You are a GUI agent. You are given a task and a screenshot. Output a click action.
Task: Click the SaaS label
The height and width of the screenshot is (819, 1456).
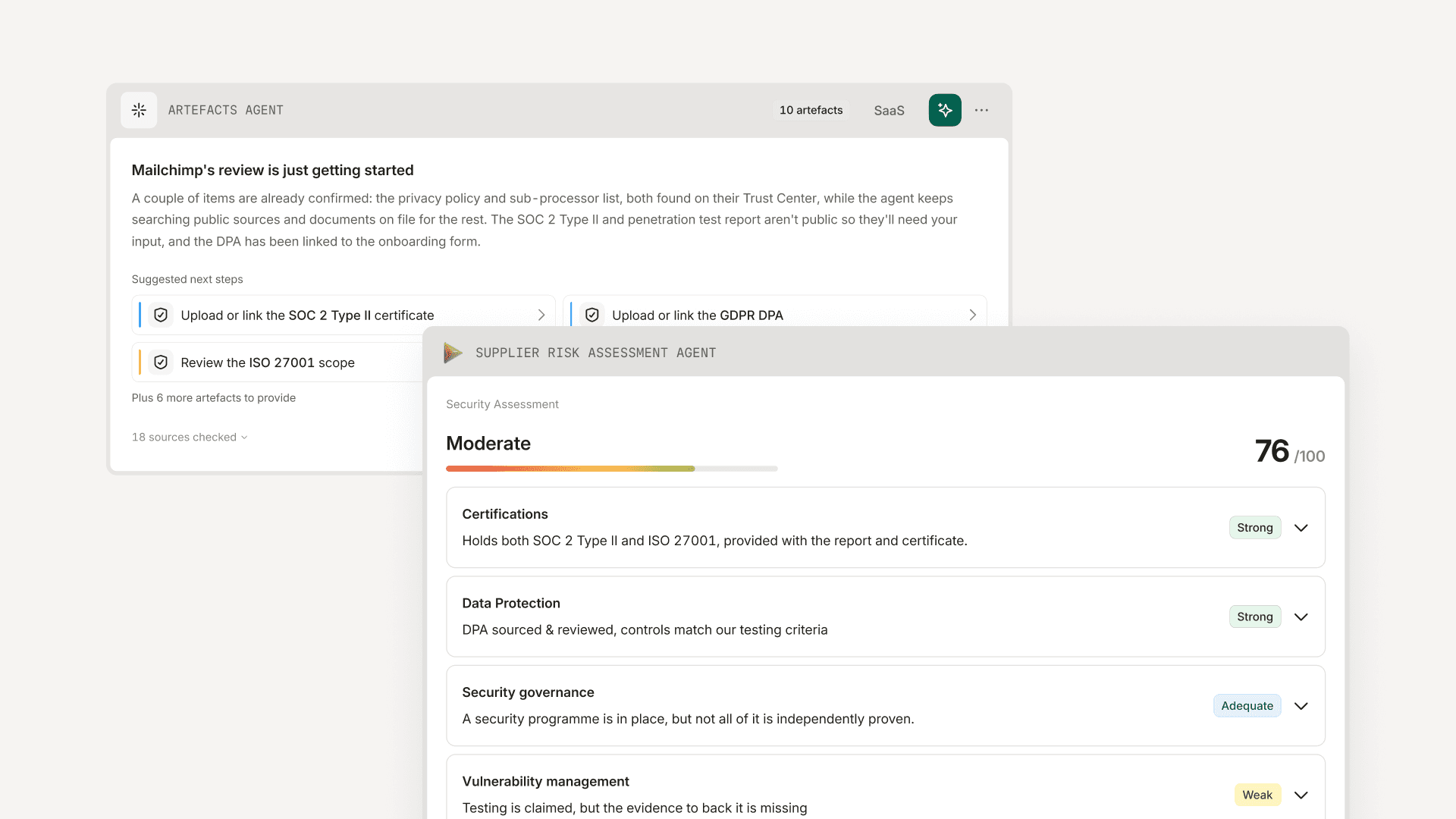pyautogui.click(x=889, y=111)
